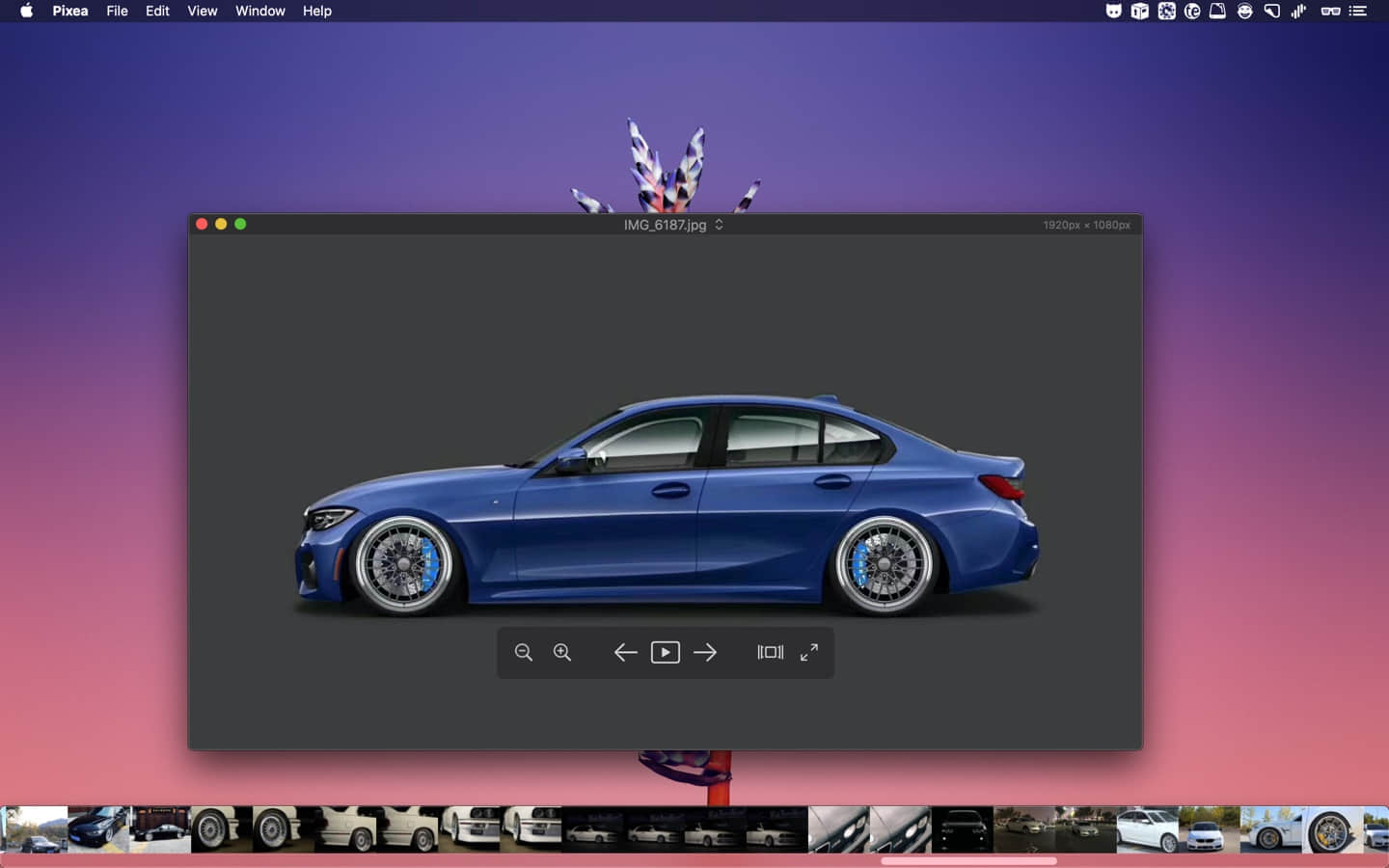Click the laughing face menu bar icon
Viewport: 1389px width, 868px height.
coord(1245,11)
